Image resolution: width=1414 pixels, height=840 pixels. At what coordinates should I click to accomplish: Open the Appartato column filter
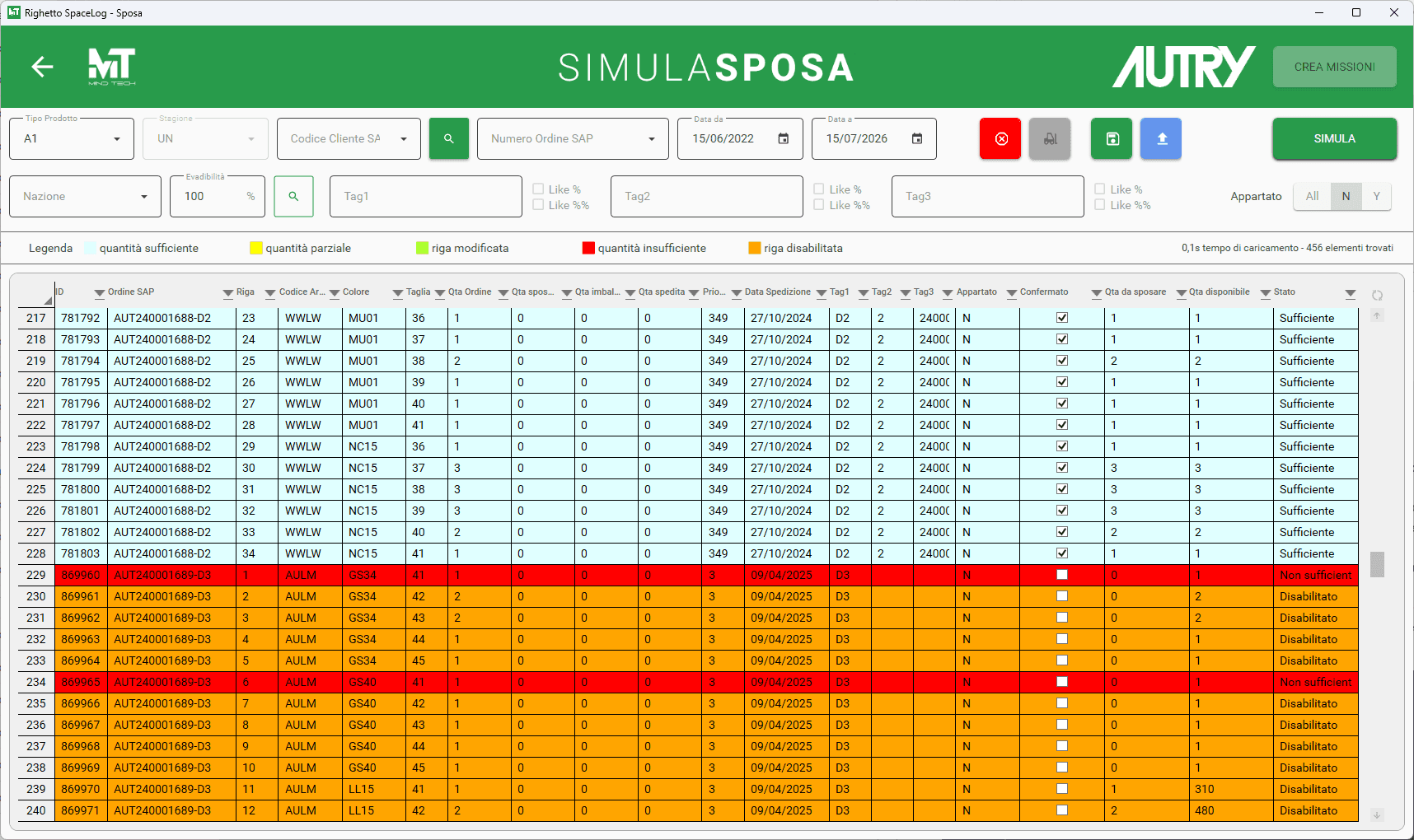pyautogui.click(x=1012, y=293)
